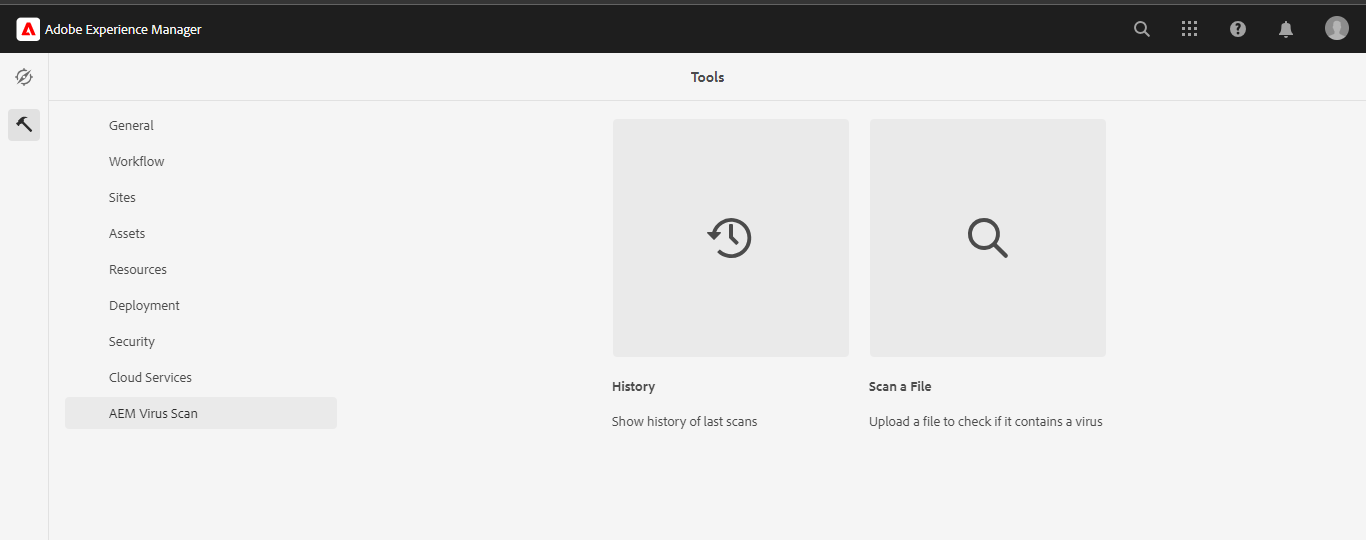
Task: Click the Scan a File magnifier icon
Action: (987, 238)
